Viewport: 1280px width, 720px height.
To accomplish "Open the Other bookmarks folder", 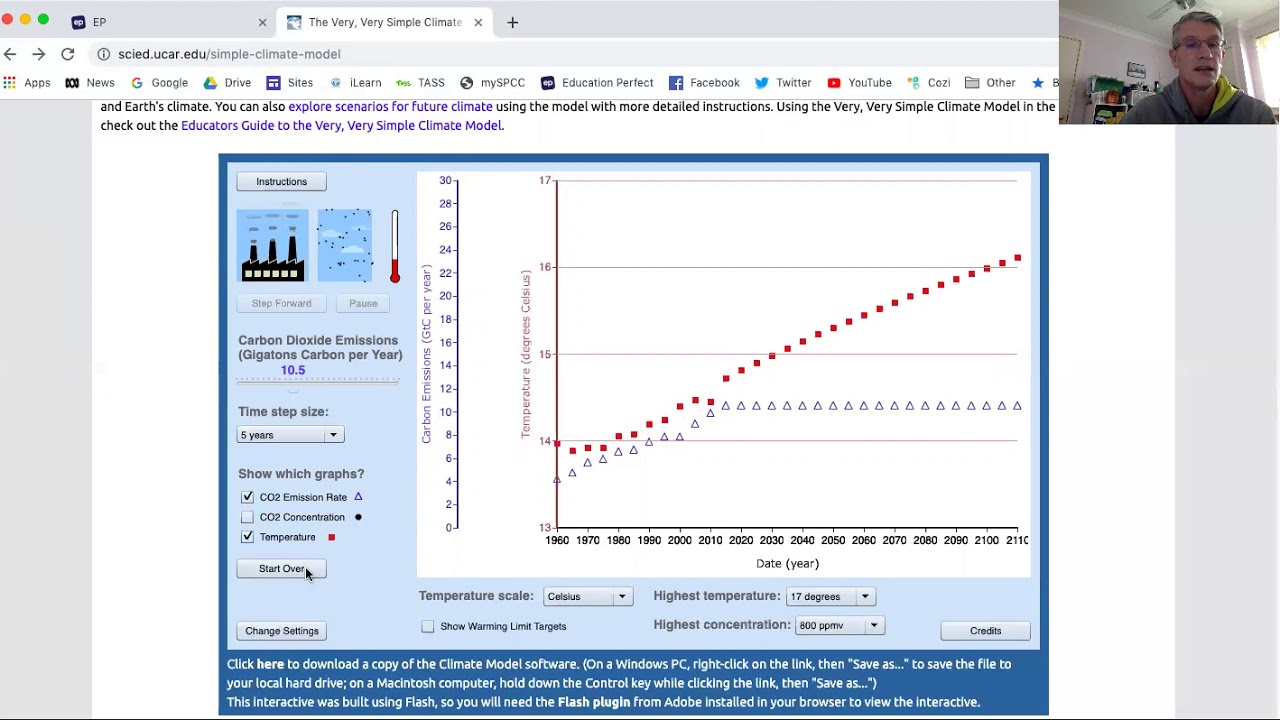I will click(990, 83).
